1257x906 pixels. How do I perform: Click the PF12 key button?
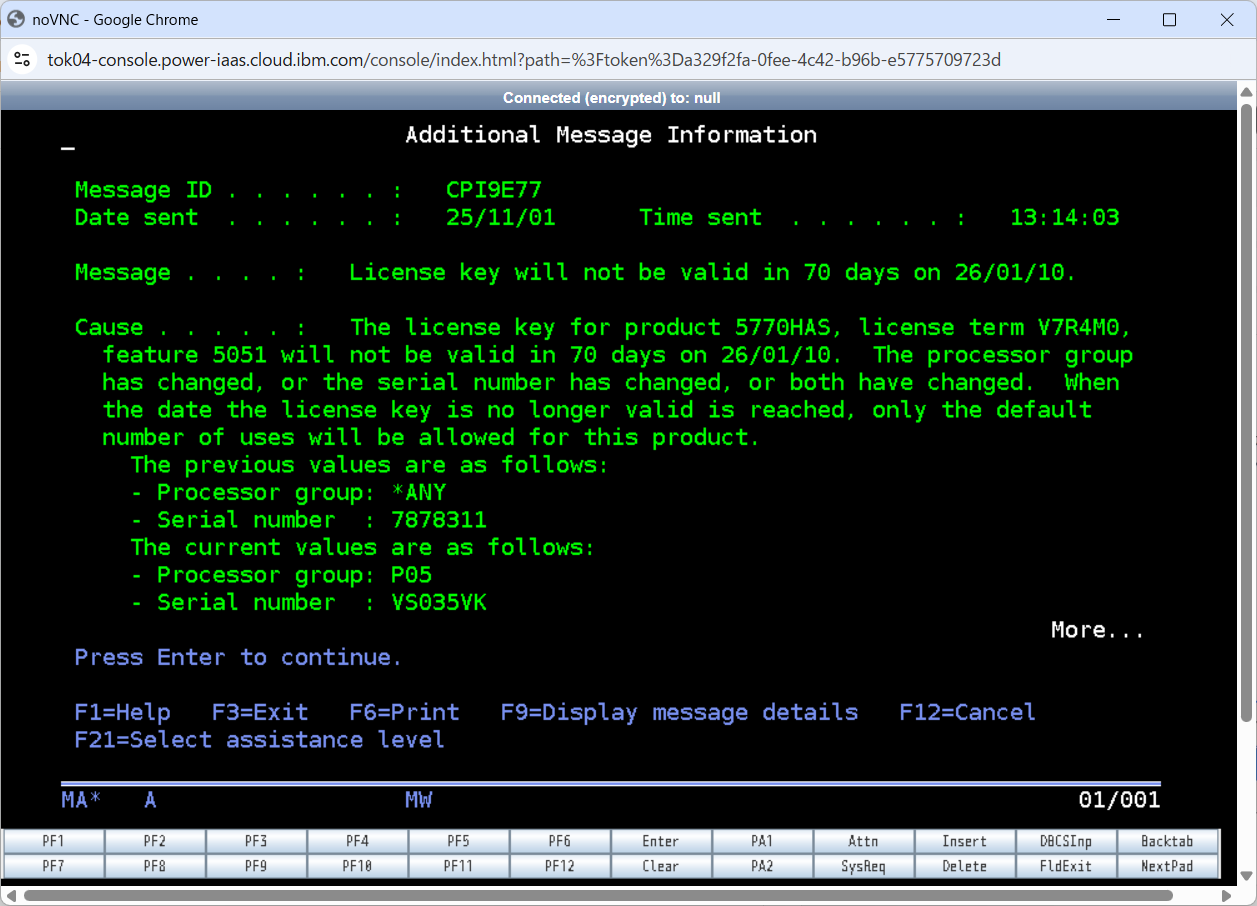560,866
